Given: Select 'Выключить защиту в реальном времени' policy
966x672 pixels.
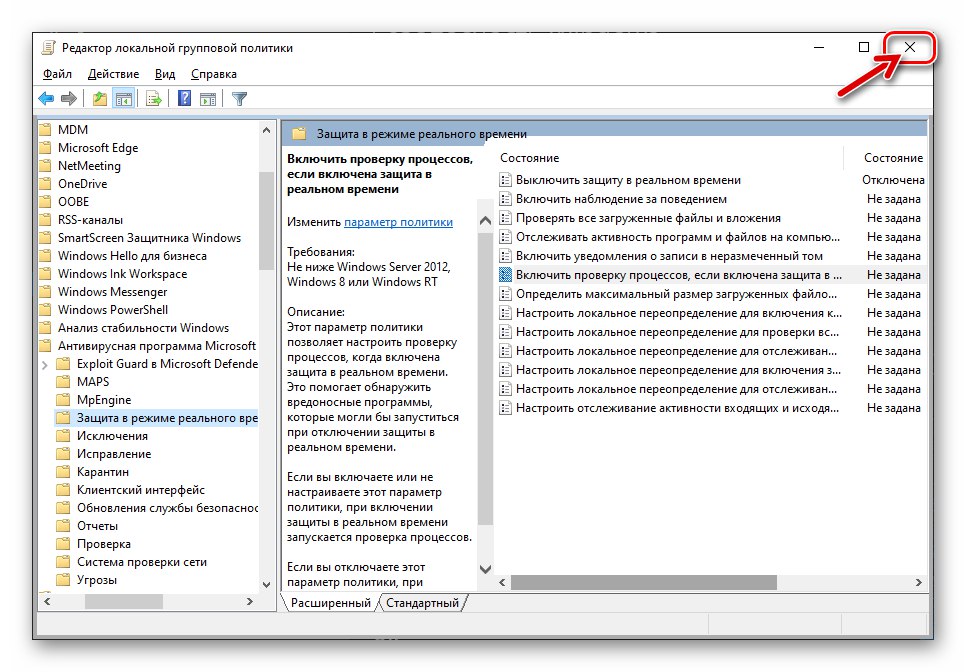Looking at the screenshot, I should coord(628,180).
